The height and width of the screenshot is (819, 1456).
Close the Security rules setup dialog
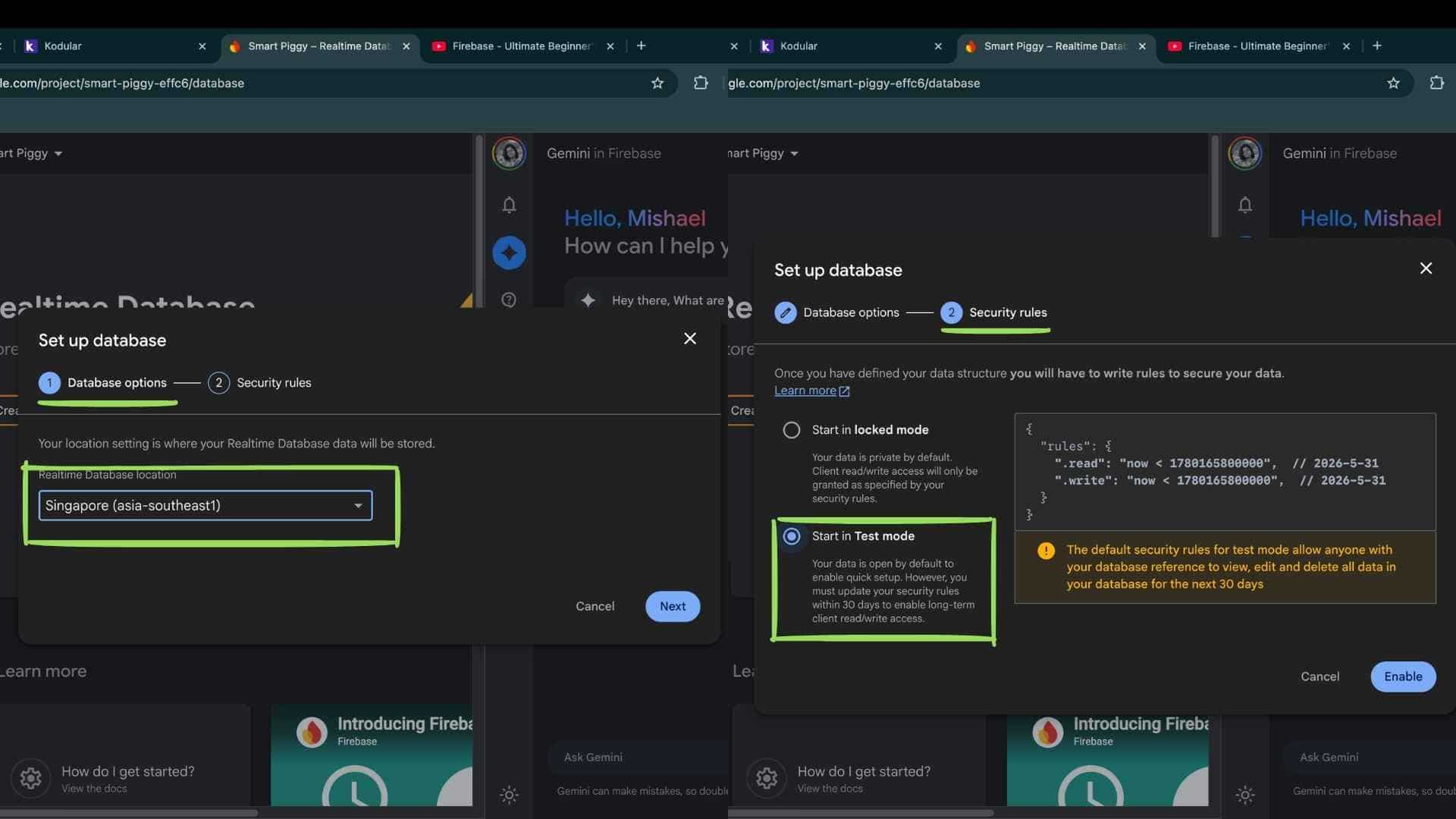pyautogui.click(x=1426, y=268)
